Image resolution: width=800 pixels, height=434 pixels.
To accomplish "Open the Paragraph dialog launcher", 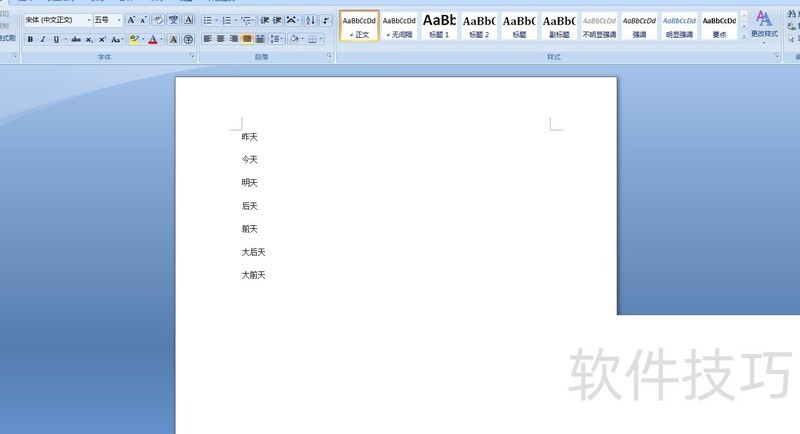I will (x=330, y=56).
